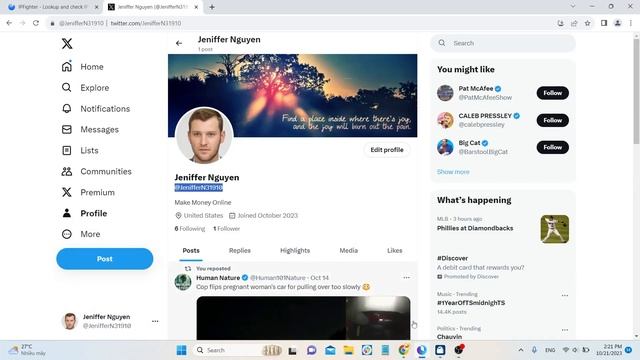The image size is (640, 360).
Task: Open the more options on the Human Nature post
Action: point(407,278)
